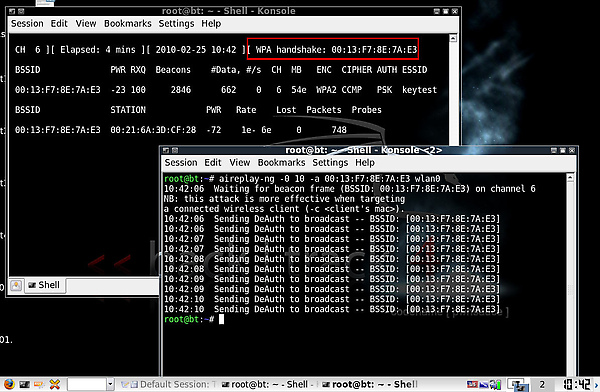Expand the taskbar command box dropdown arrow
The height and width of the screenshot is (392, 600).
point(110,384)
